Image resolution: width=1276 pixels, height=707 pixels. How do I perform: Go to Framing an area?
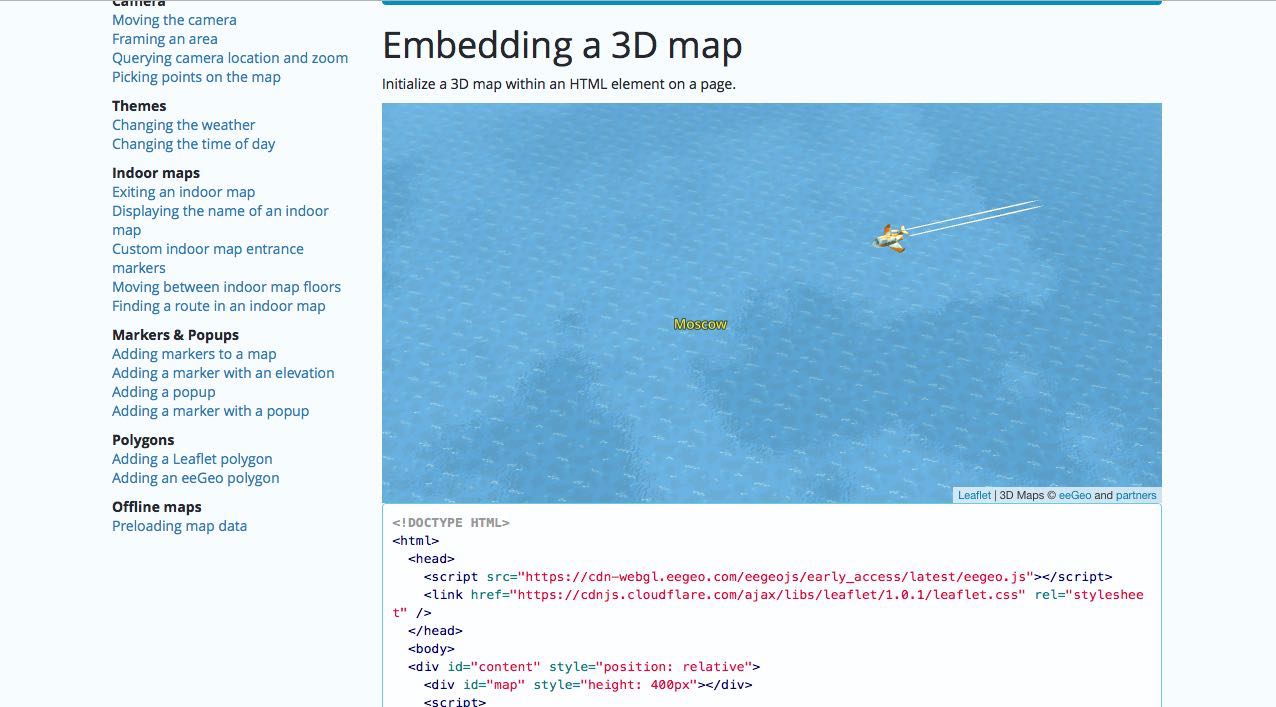164,39
